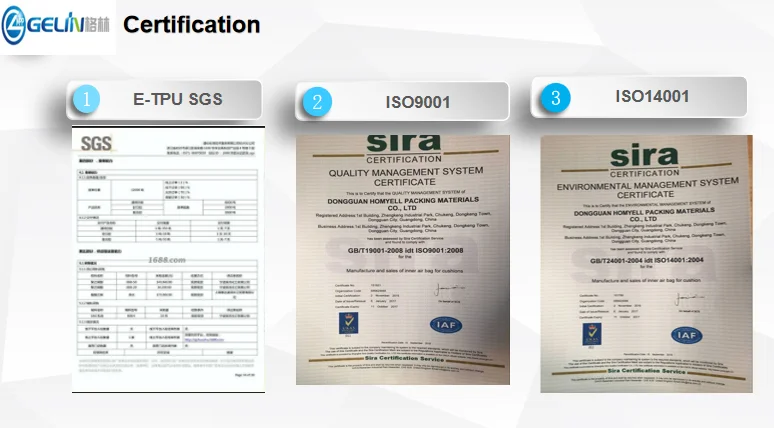Image resolution: width=774 pixels, height=428 pixels.
Task: Open the SGS test report image
Action: [x=168, y=260]
